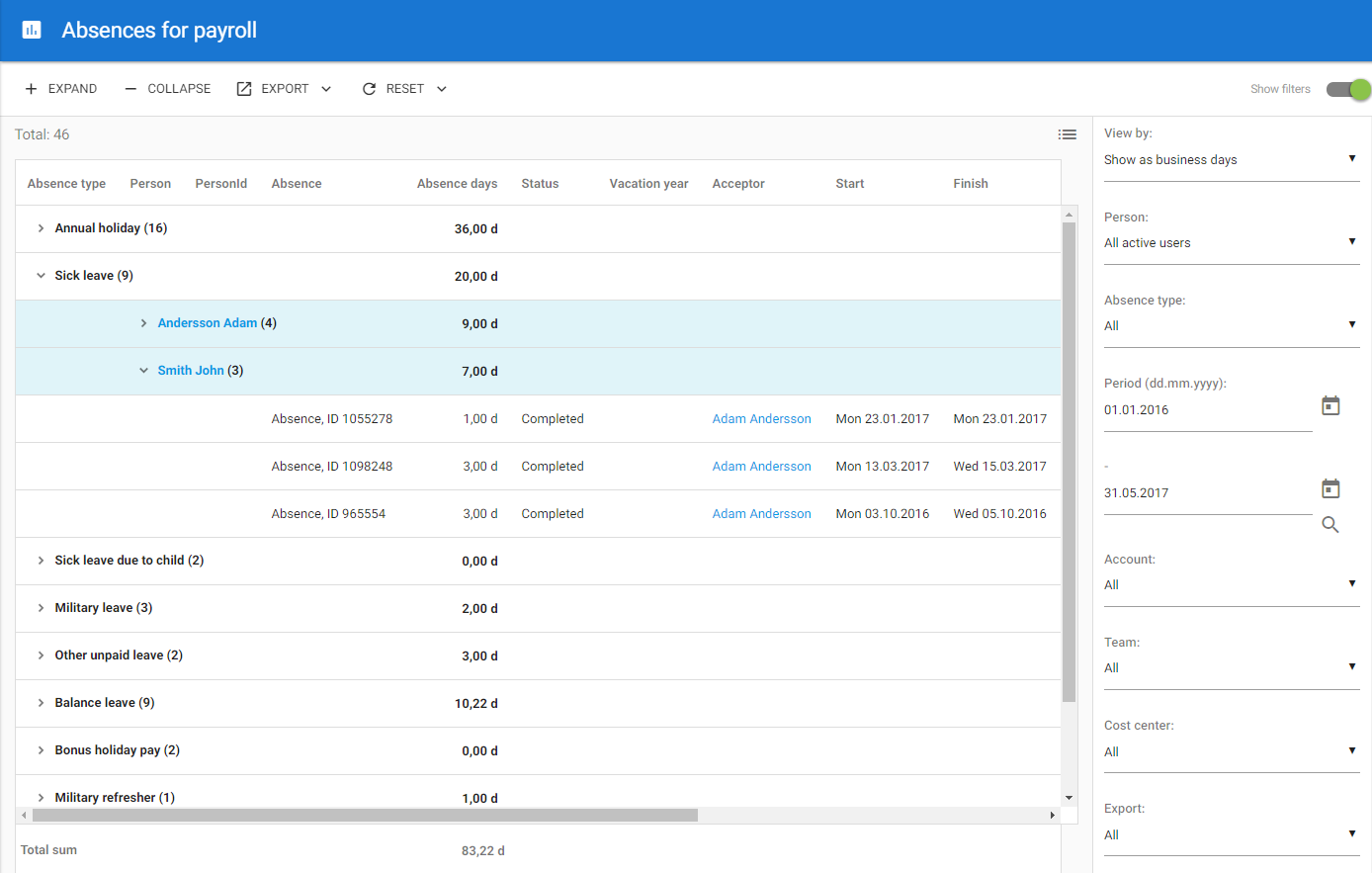Image resolution: width=1372 pixels, height=873 pixels.
Task: Click period end date field 31.05.2017
Action: (x=1208, y=493)
